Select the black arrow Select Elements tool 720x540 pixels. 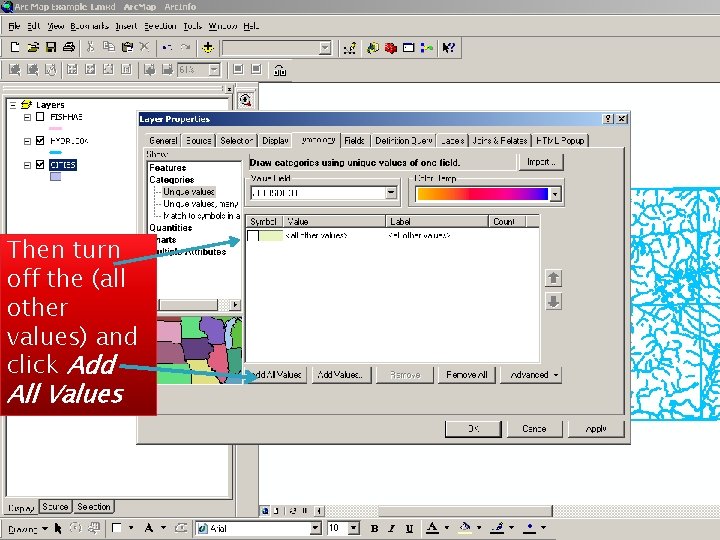58,528
